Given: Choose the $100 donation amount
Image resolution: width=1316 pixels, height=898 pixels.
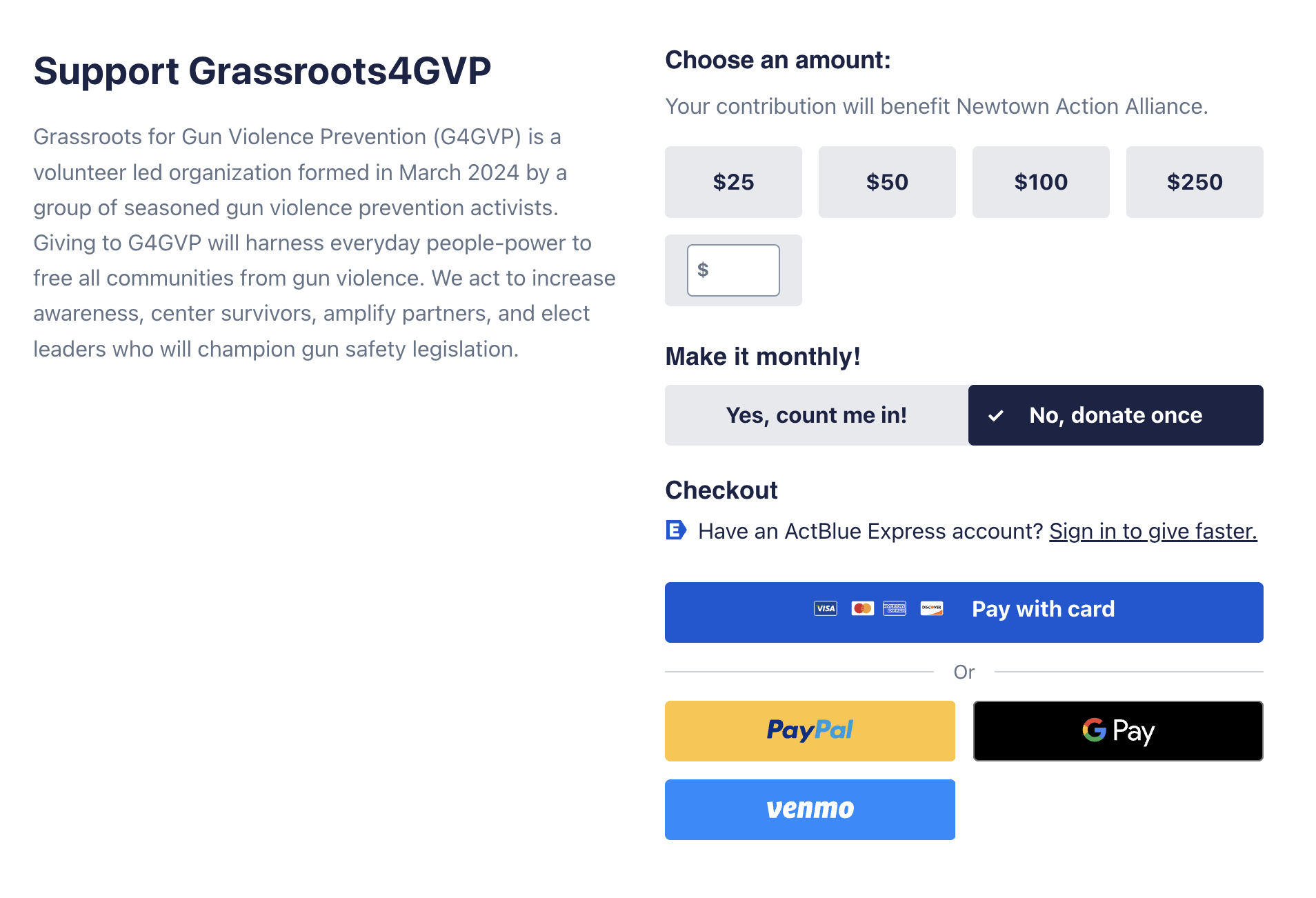Looking at the screenshot, I should 1041,182.
